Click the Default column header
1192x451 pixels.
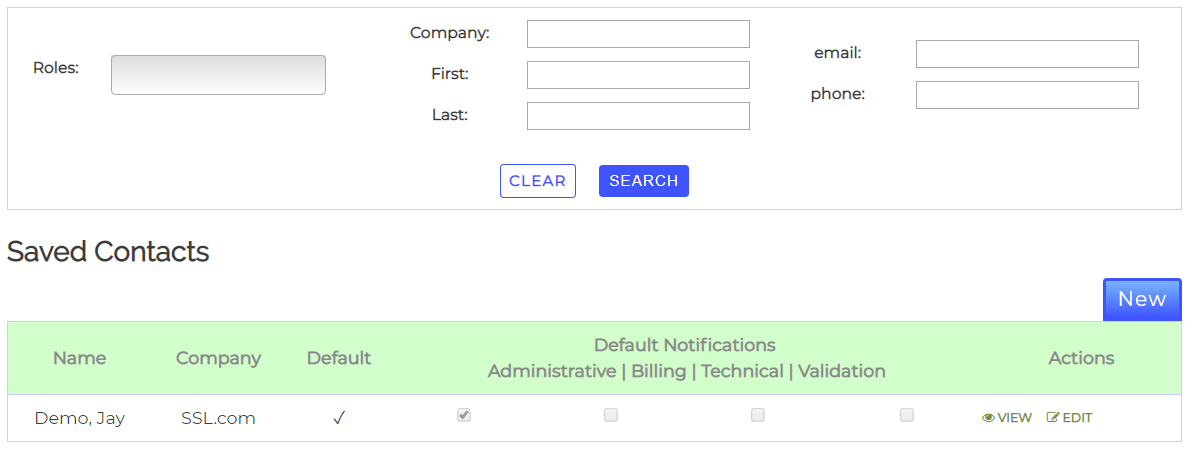pos(339,358)
